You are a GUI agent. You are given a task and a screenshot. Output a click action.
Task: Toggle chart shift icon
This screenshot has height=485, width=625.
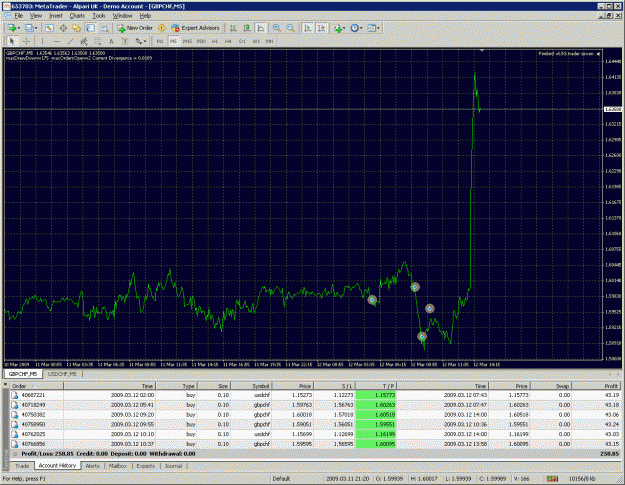point(321,28)
